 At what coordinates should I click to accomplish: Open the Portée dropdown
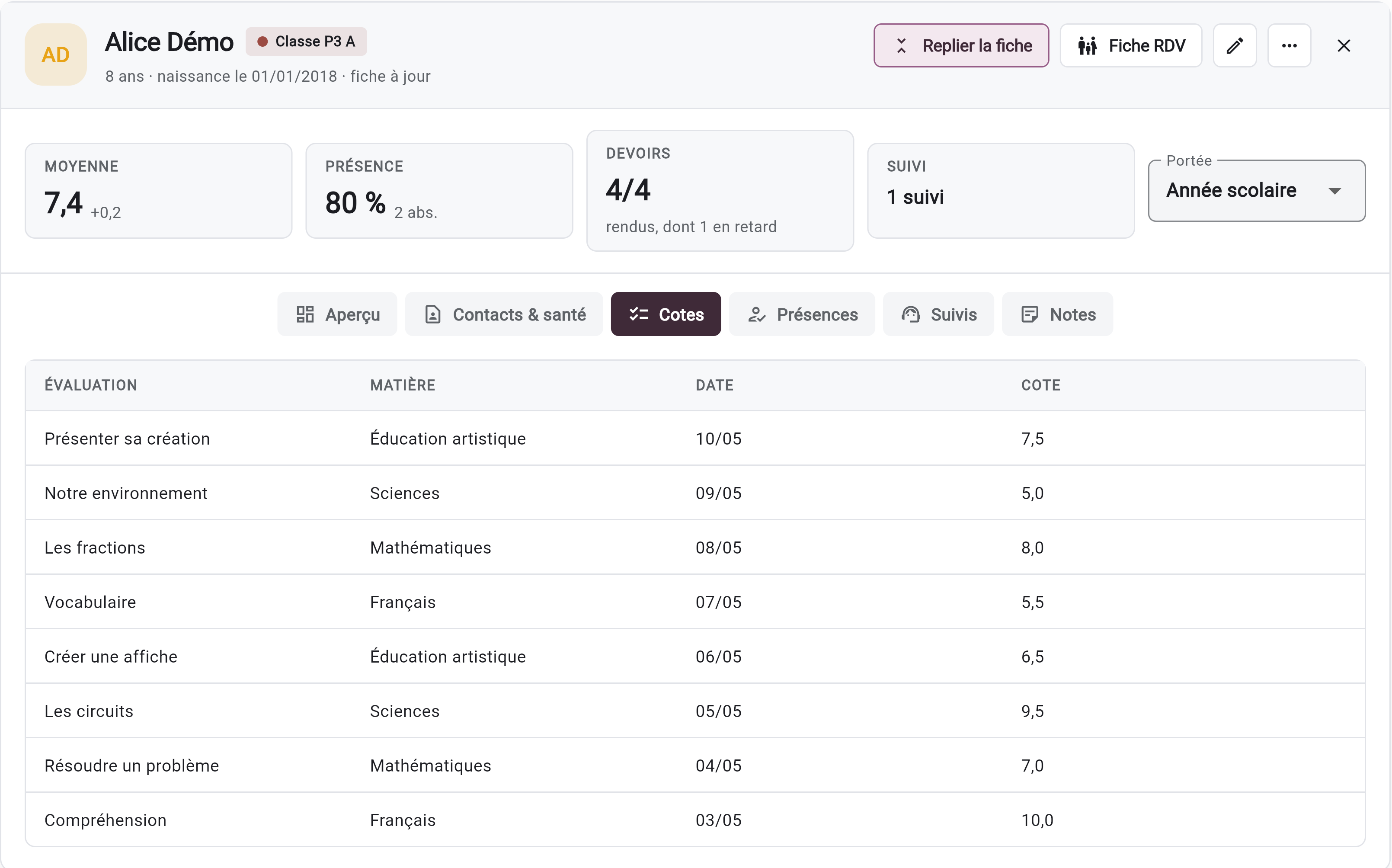[x=1257, y=191]
